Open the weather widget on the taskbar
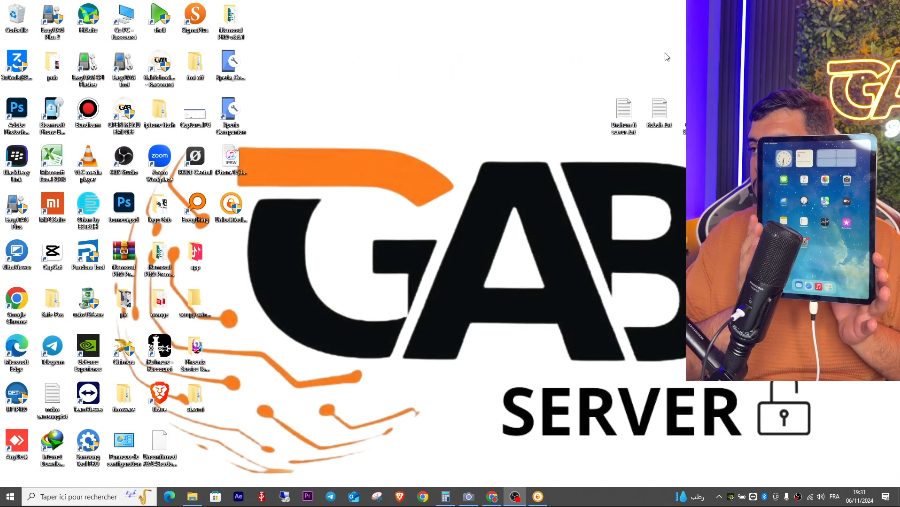The width and height of the screenshot is (900, 507). tap(690, 497)
